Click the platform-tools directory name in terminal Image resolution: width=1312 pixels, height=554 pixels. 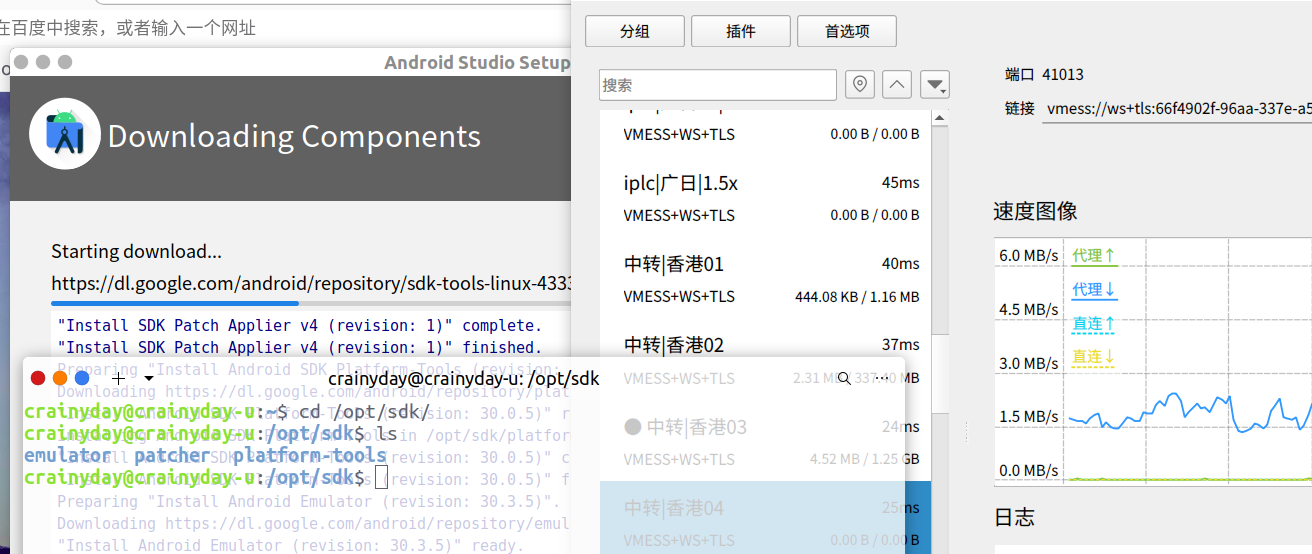click(310, 455)
